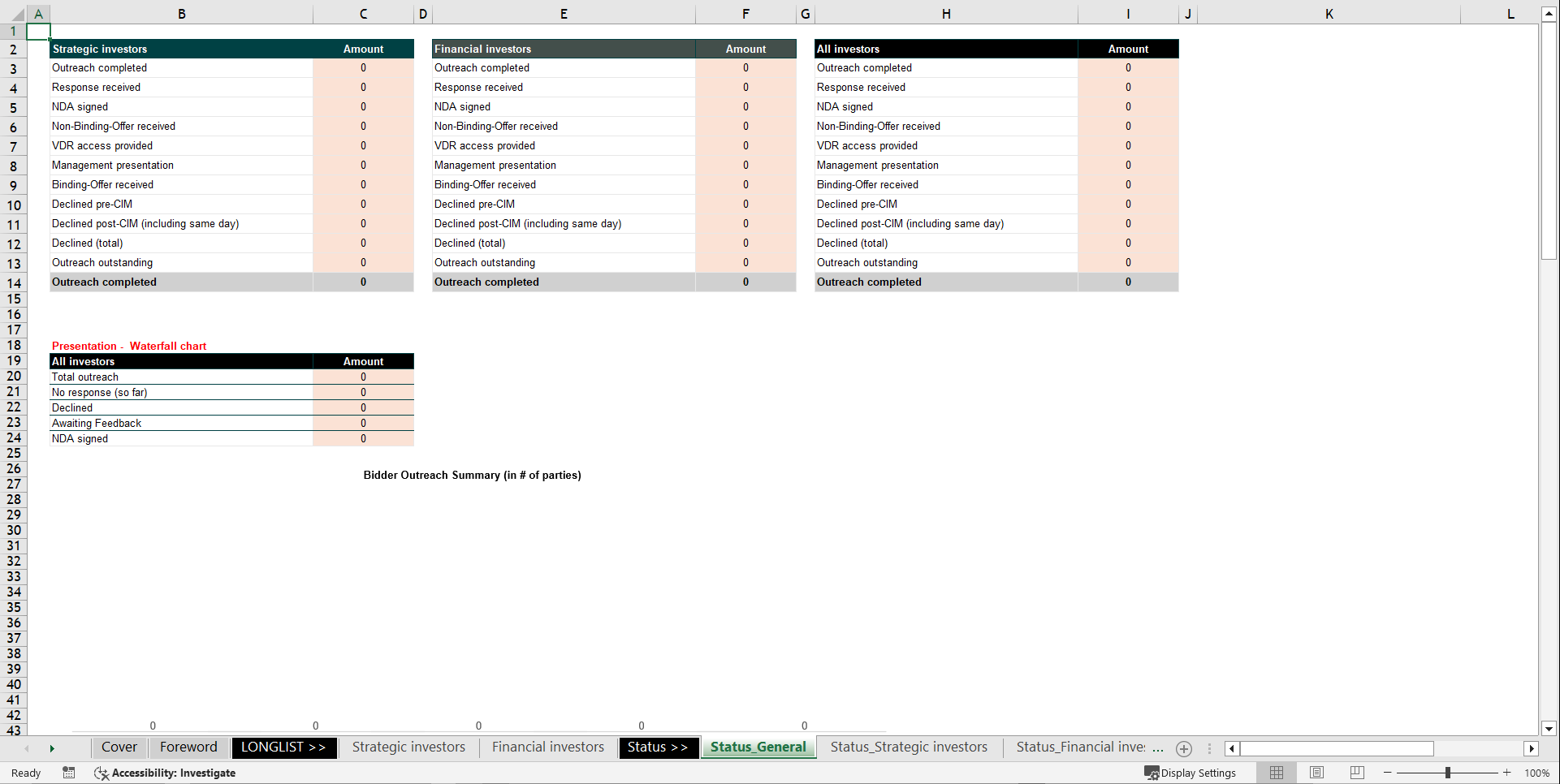Select the Total outreach cell

click(181, 377)
